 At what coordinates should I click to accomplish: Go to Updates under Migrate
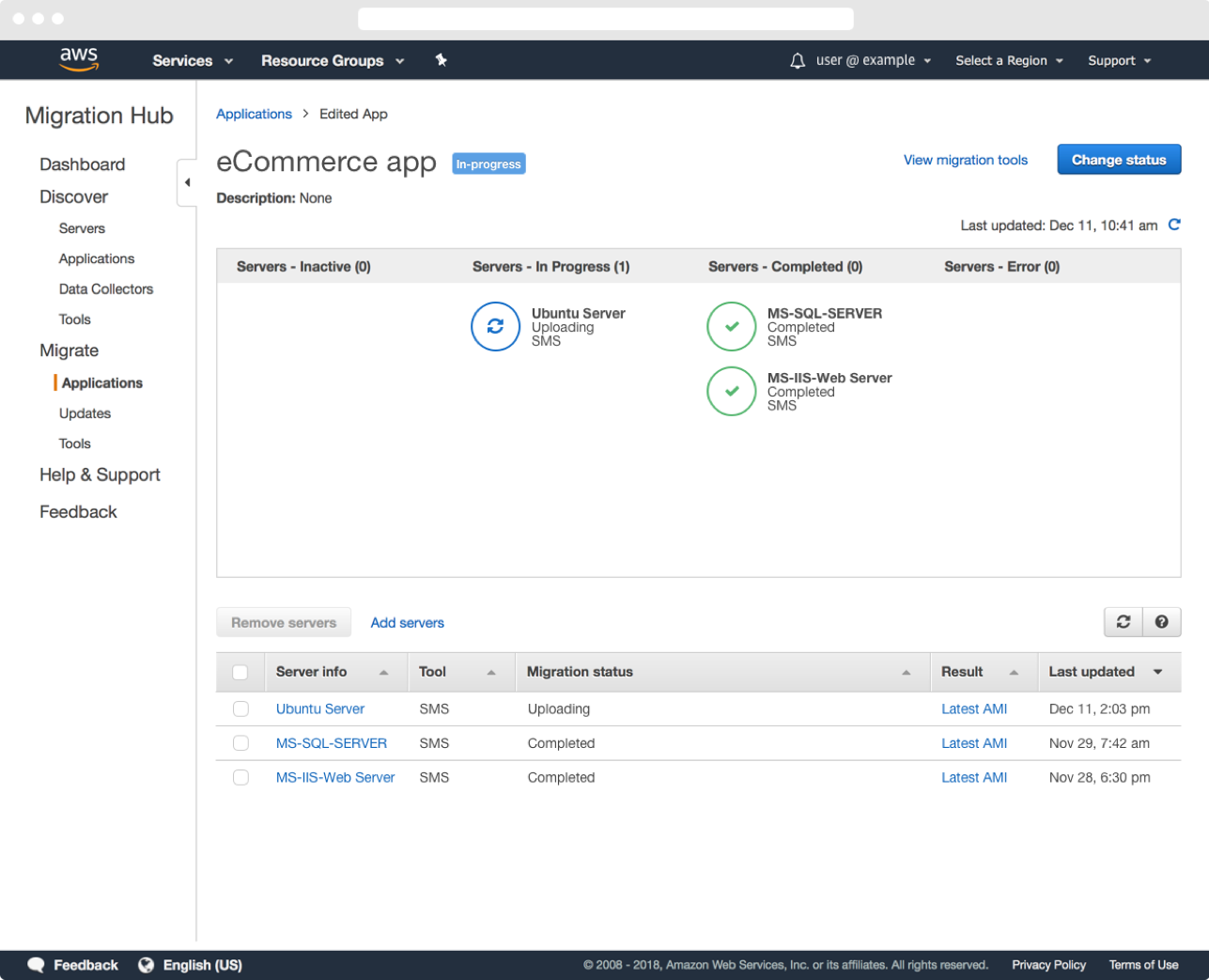pyautogui.click(x=85, y=413)
